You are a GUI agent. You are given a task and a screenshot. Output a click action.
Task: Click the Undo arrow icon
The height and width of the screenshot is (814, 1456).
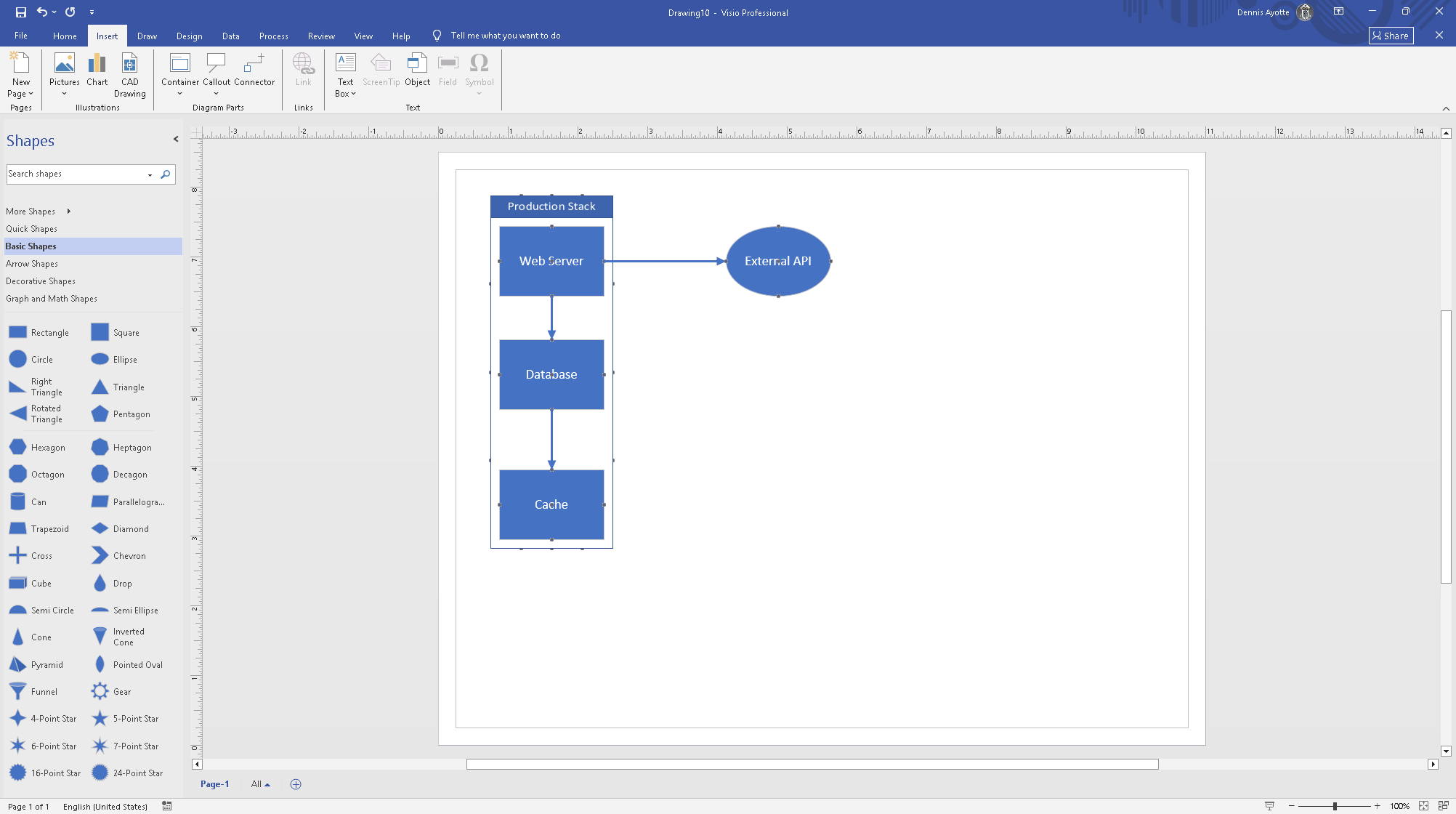click(x=42, y=12)
